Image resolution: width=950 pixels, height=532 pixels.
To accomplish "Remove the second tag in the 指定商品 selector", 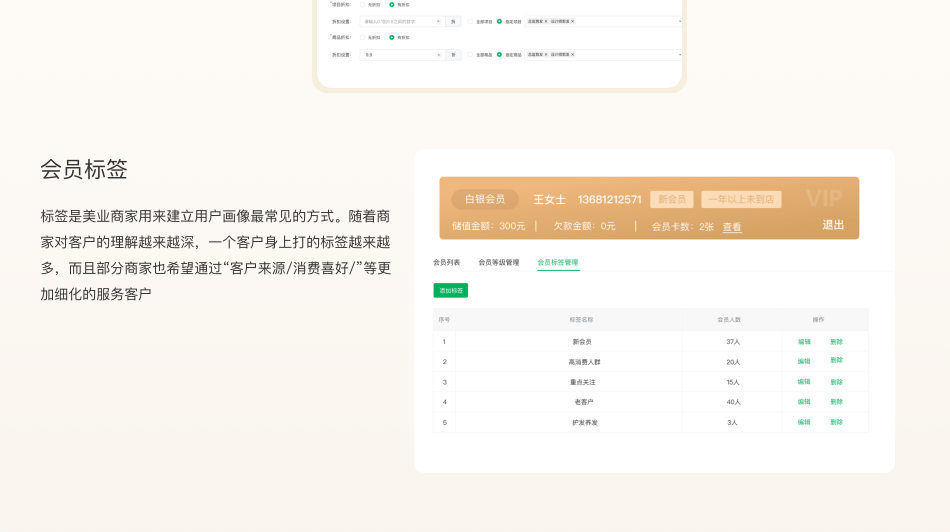I will pyautogui.click(x=572, y=54).
